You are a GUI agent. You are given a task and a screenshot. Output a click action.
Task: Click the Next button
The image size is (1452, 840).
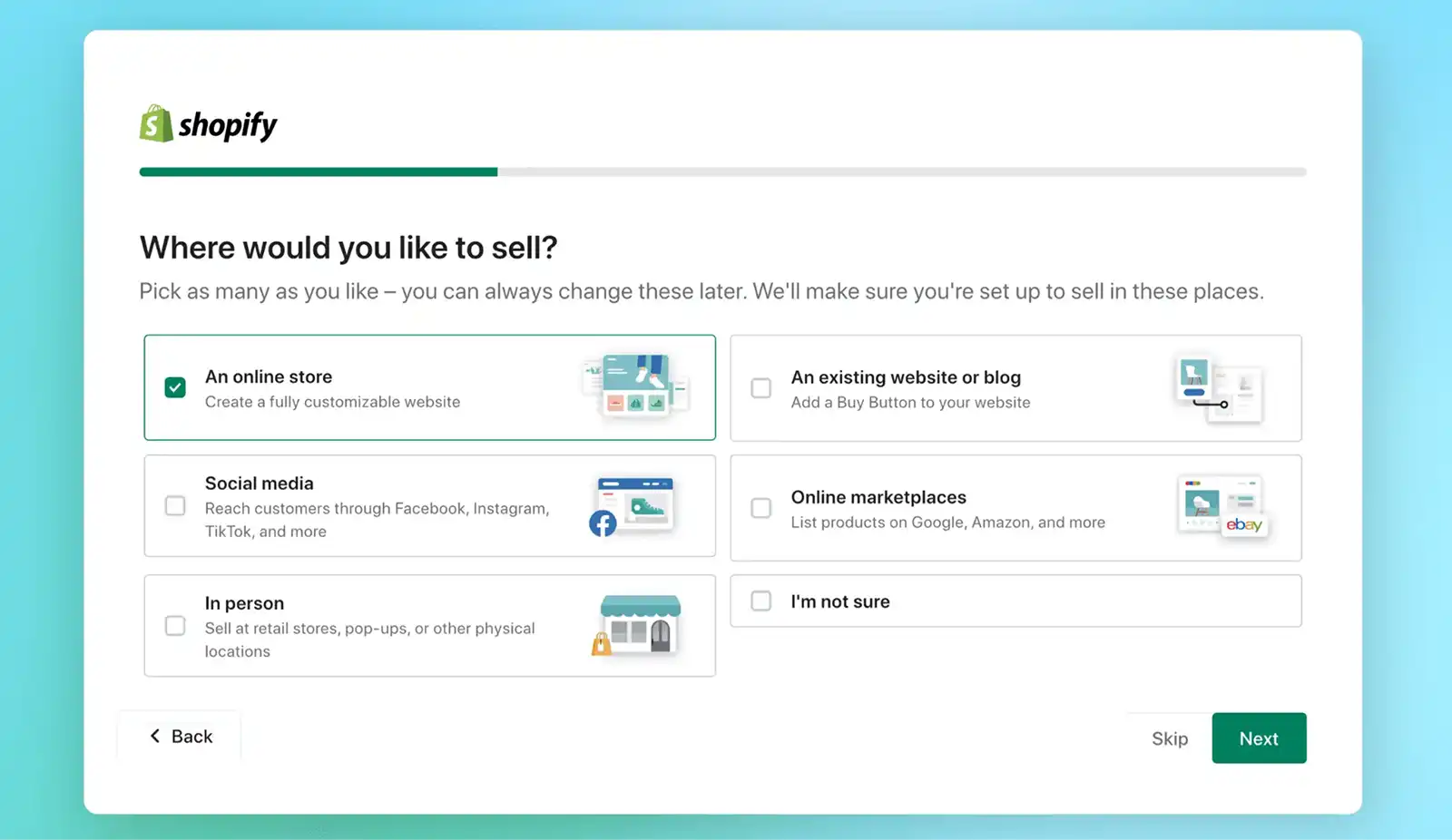coord(1259,737)
